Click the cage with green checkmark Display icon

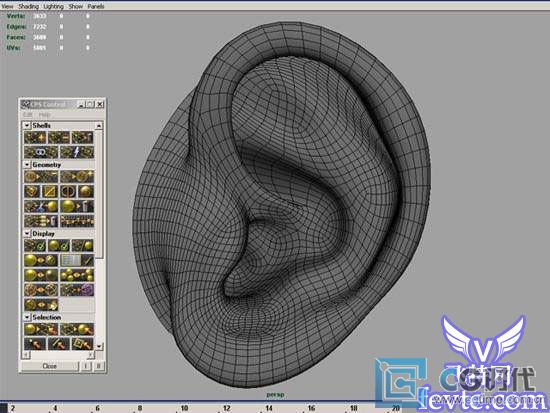(x=35, y=245)
